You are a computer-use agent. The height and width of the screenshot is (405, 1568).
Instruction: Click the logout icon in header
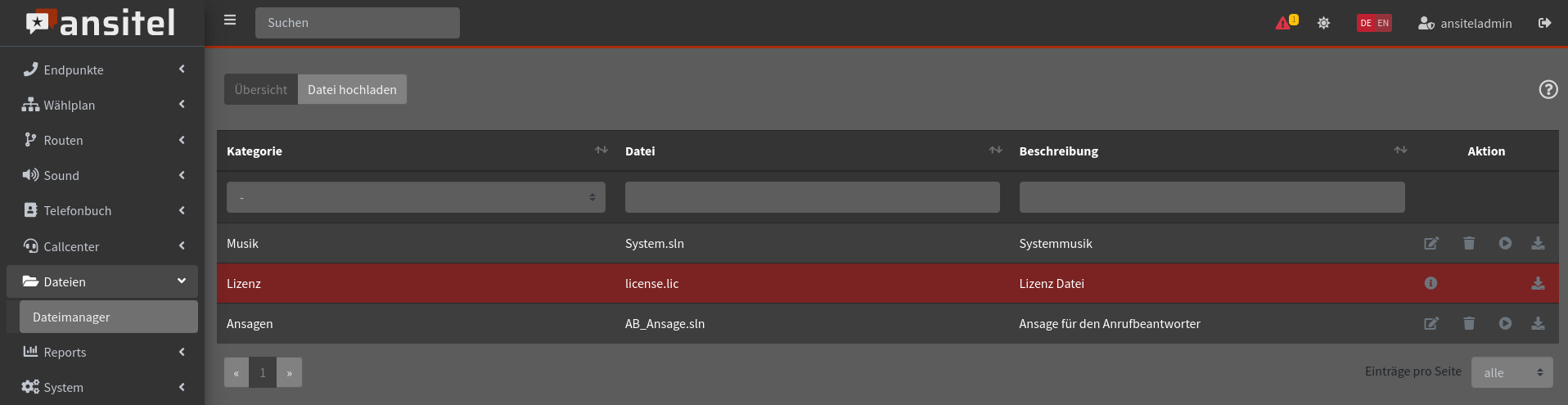[x=1544, y=23]
